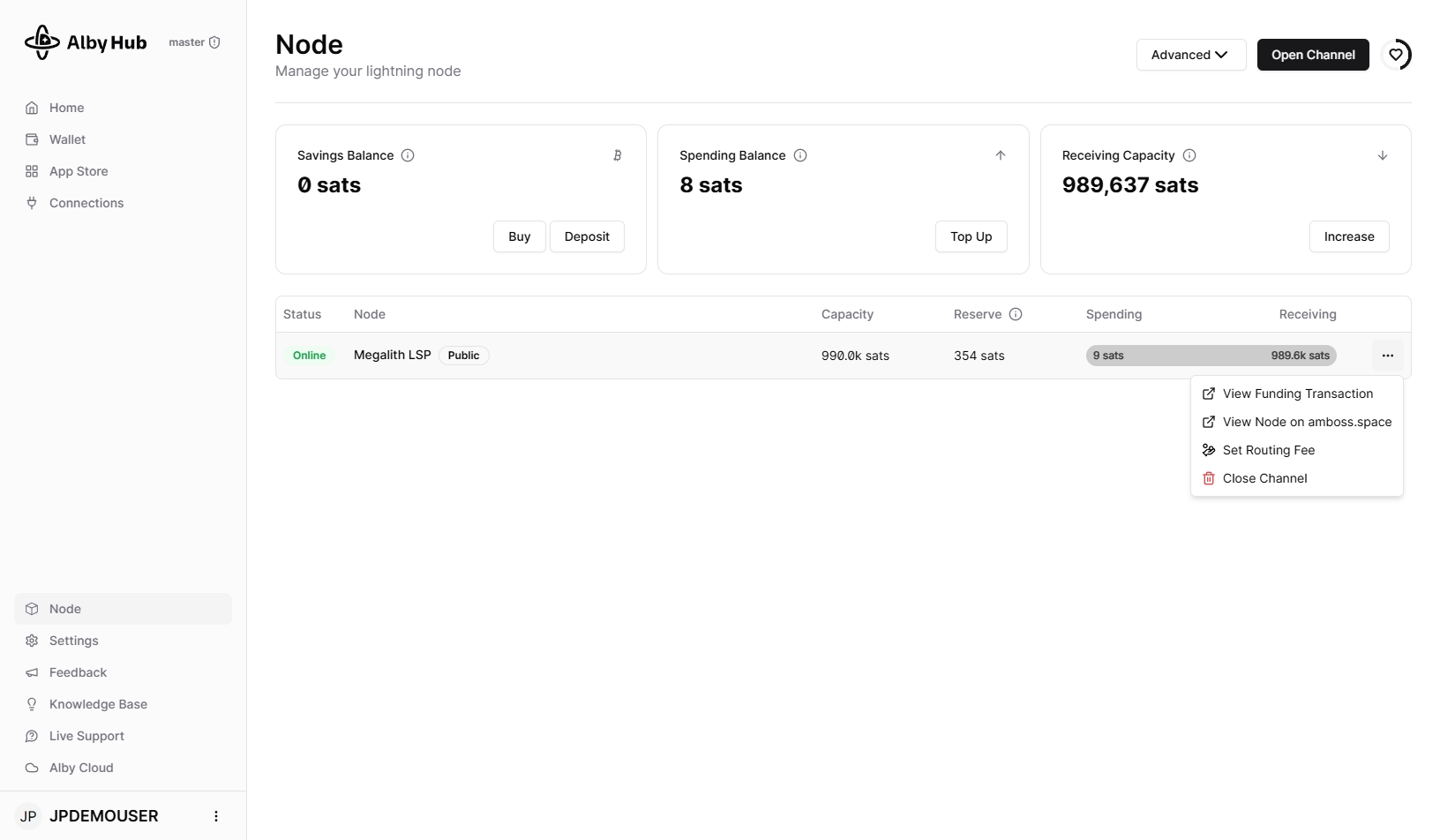
Task: Click the shield icon beside master
Action: (214, 42)
